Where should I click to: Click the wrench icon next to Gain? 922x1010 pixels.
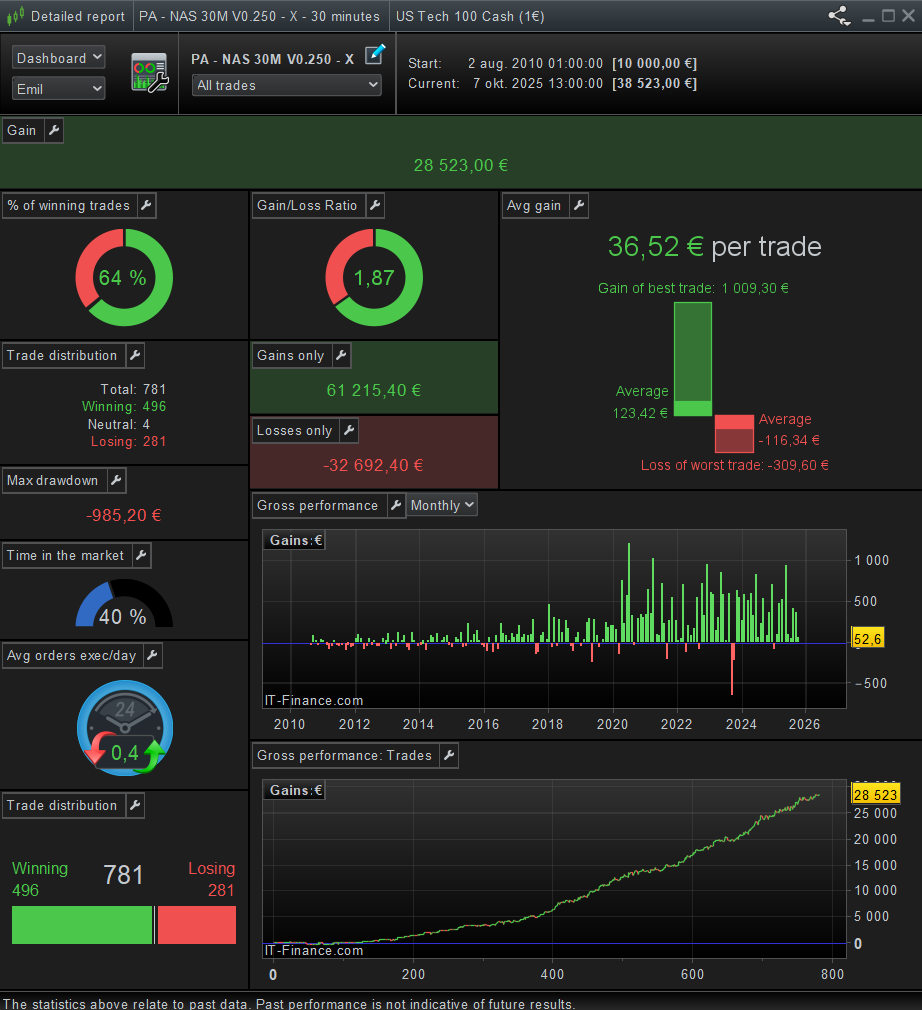[53, 131]
